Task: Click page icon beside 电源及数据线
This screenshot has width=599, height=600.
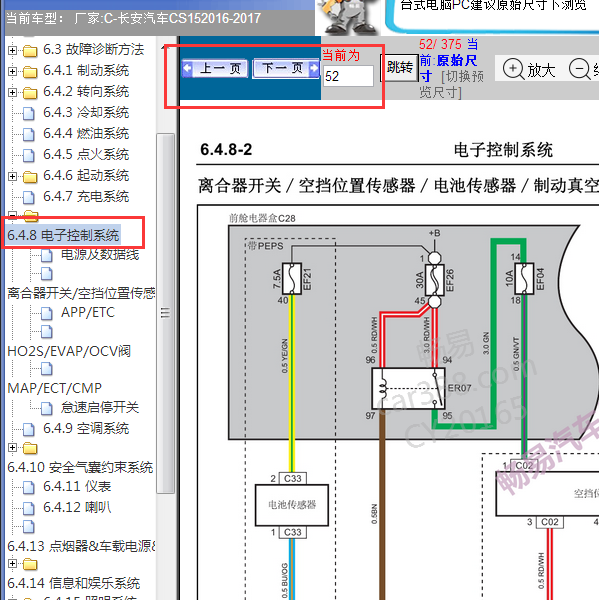Action: tap(47, 255)
